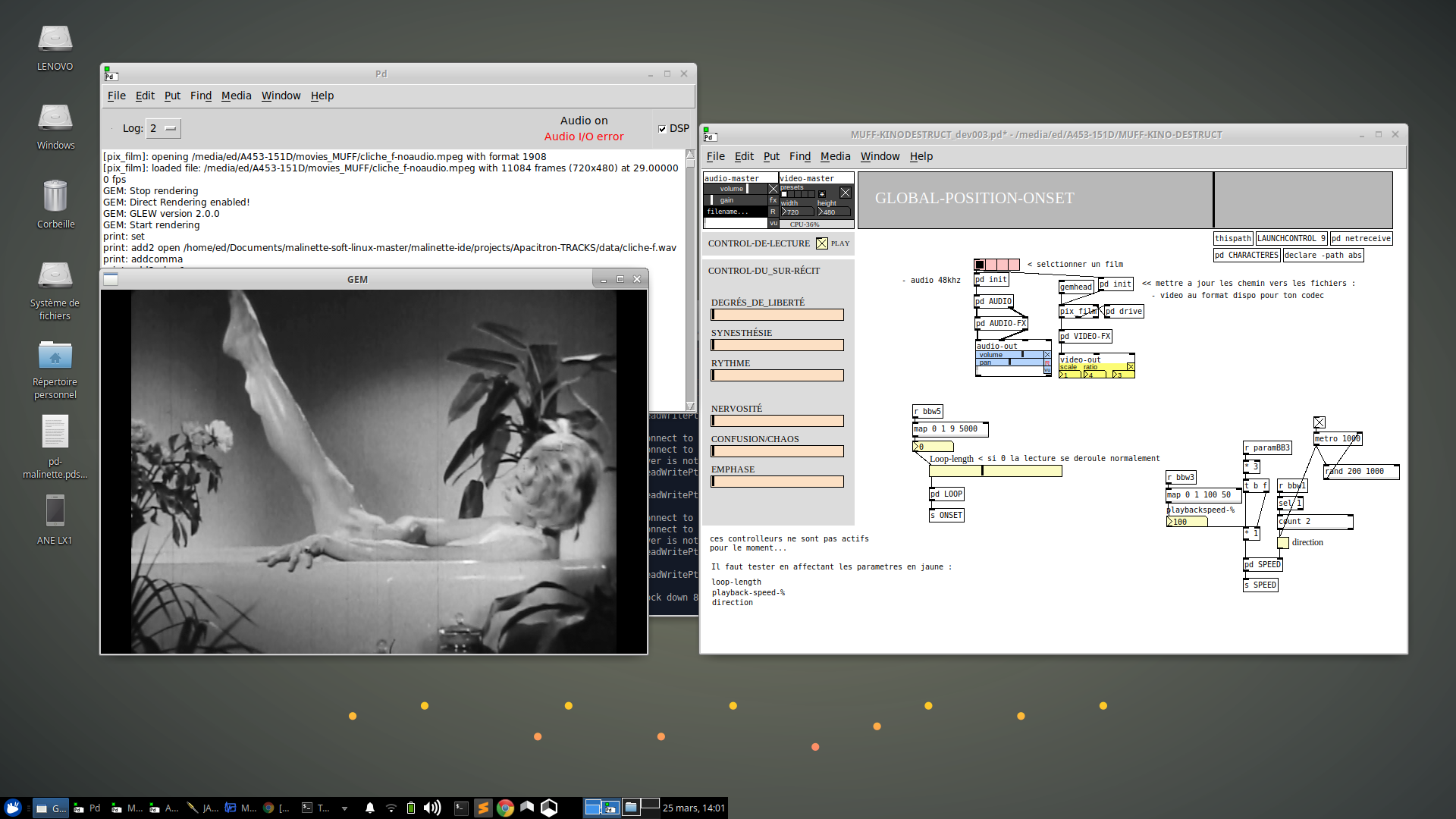Open the Media menu in Pd console
Screen dimensions: 1456x819
click(x=236, y=96)
